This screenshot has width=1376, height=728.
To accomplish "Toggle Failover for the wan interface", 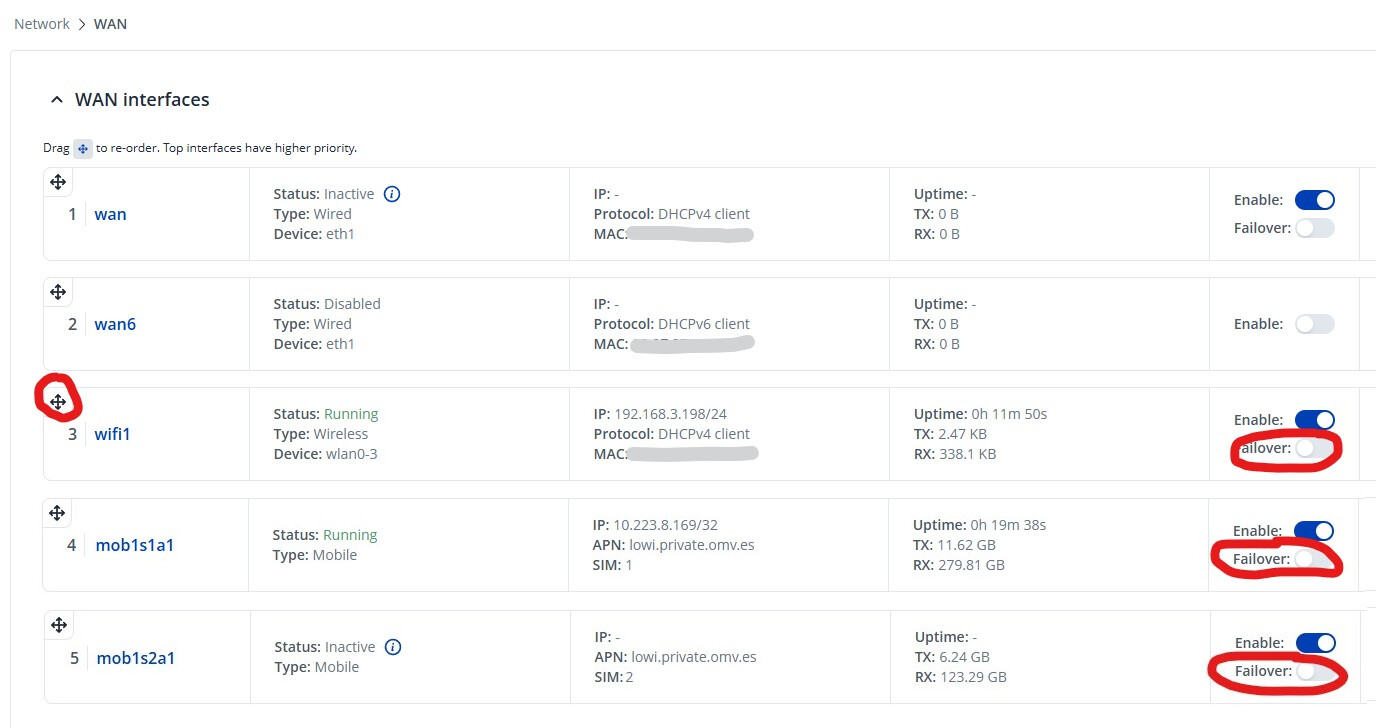I will click(1314, 228).
